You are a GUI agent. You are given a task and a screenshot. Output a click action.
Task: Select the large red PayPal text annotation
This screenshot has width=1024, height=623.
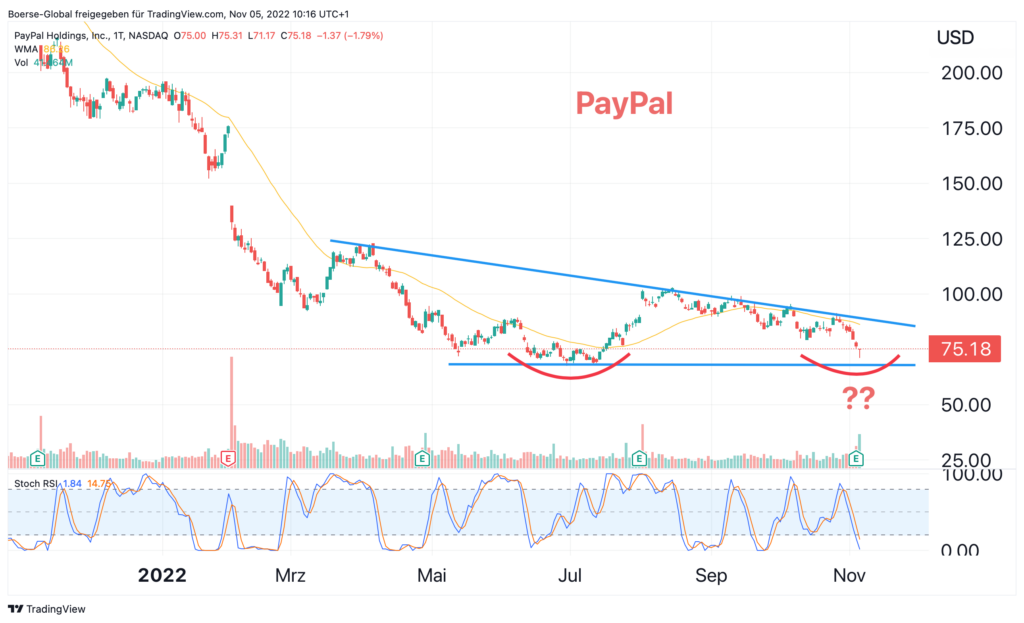(624, 104)
